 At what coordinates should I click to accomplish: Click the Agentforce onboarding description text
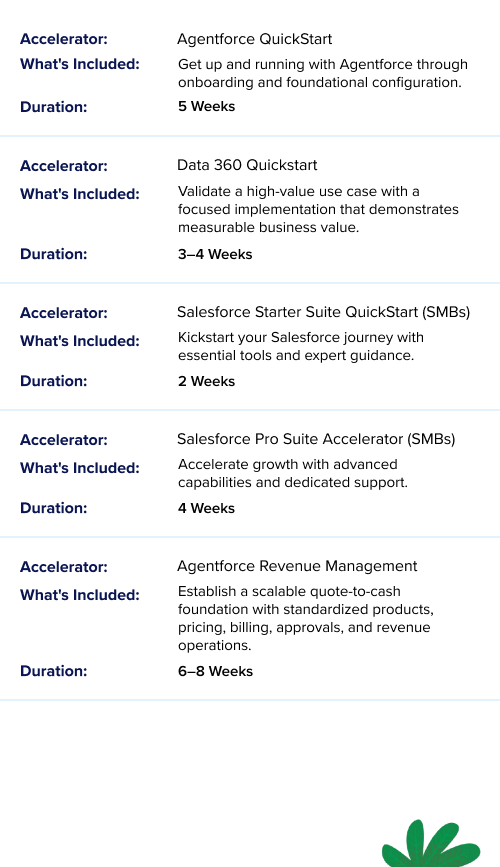click(322, 73)
